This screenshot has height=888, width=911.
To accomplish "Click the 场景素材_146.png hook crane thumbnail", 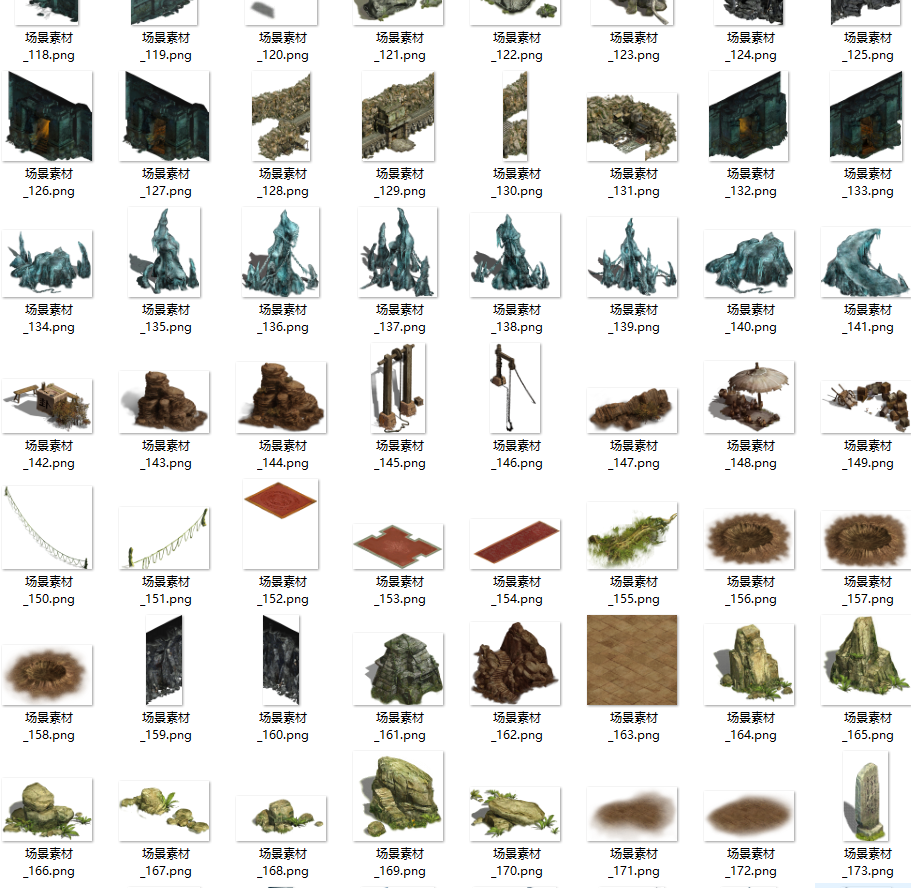I will coord(515,388).
